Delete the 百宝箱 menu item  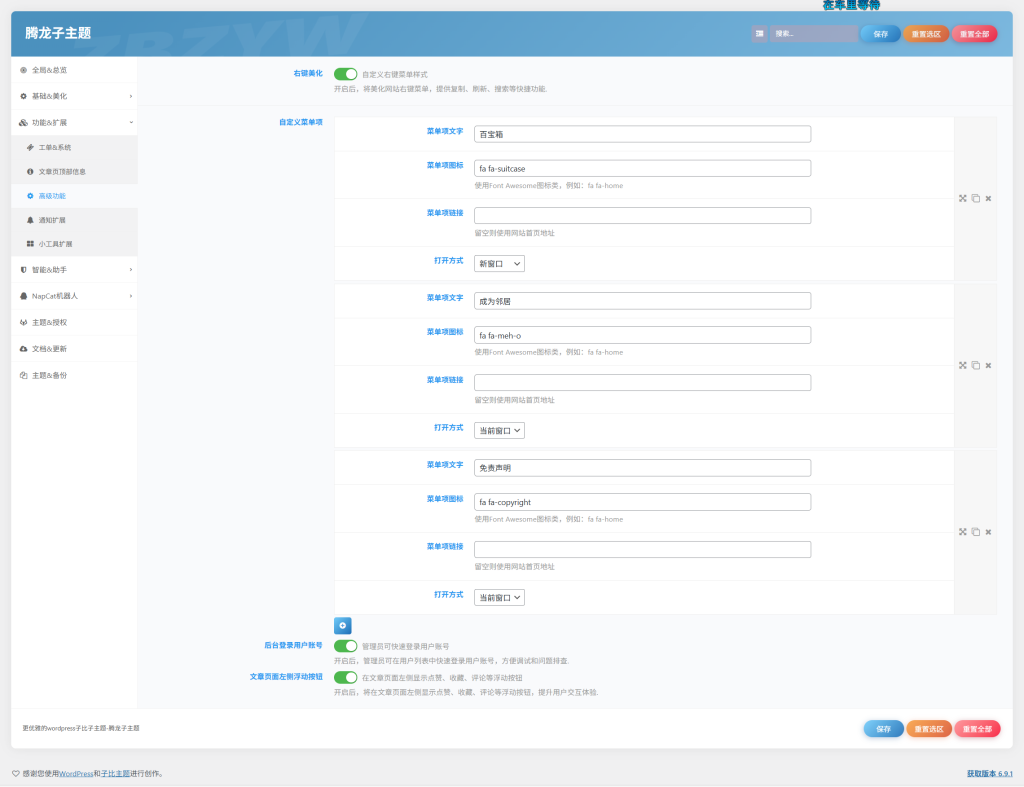(x=988, y=198)
